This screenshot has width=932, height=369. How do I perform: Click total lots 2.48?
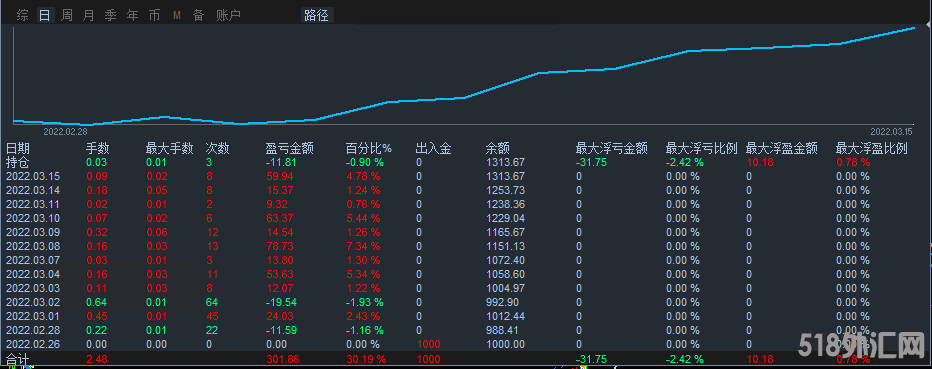(x=97, y=359)
